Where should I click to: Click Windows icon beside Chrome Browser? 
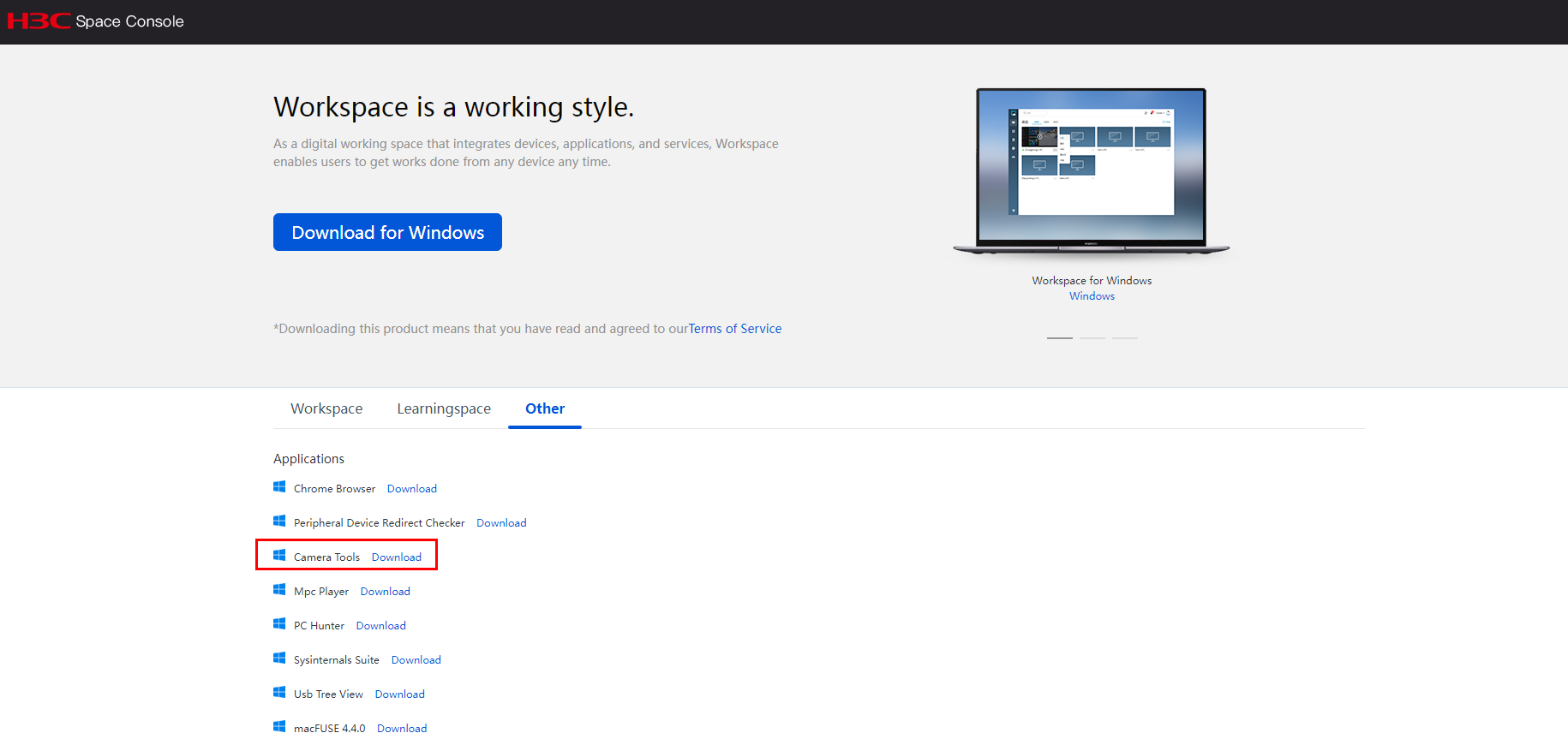click(x=279, y=487)
